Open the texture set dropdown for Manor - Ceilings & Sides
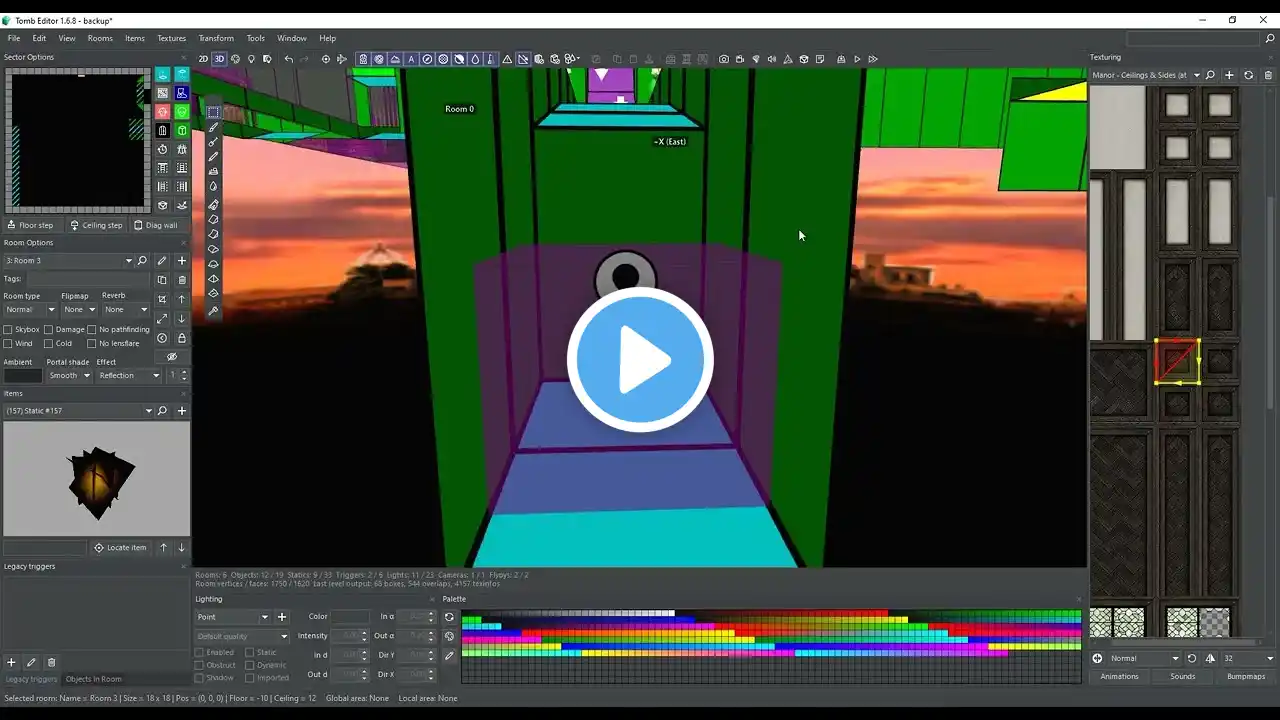 [1146, 75]
